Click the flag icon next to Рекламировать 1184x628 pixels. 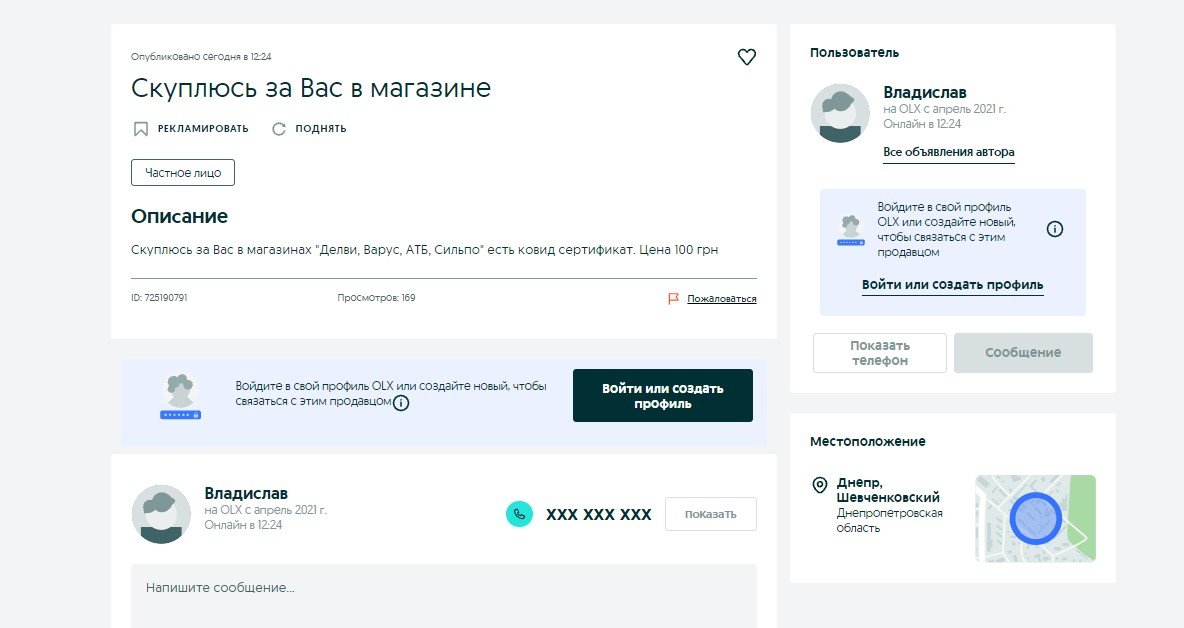pyautogui.click(x=140, y=128)
